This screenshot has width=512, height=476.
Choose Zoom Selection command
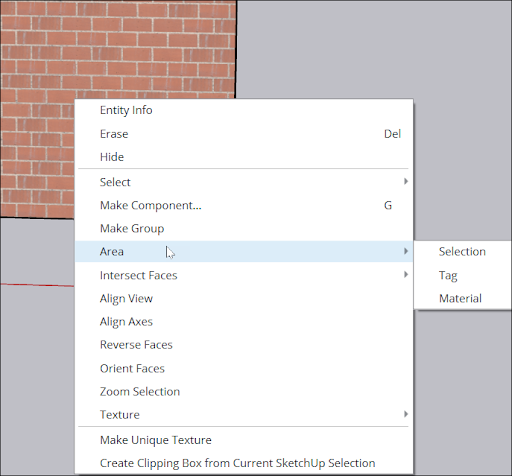pyautogui.click(x=244, y=391)
